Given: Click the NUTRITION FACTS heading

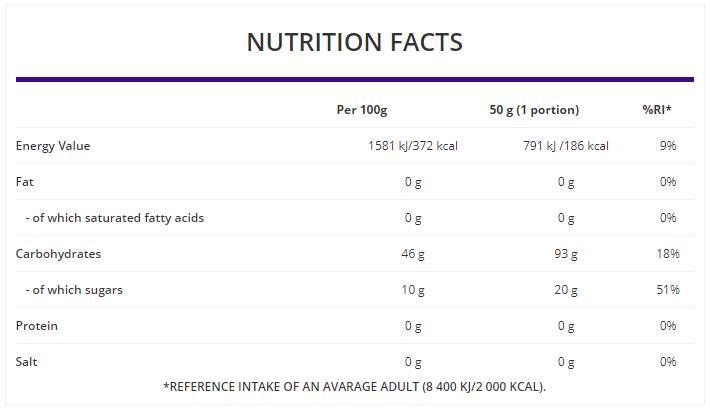Looking at the screenshot, I should [x=354, y=42].
